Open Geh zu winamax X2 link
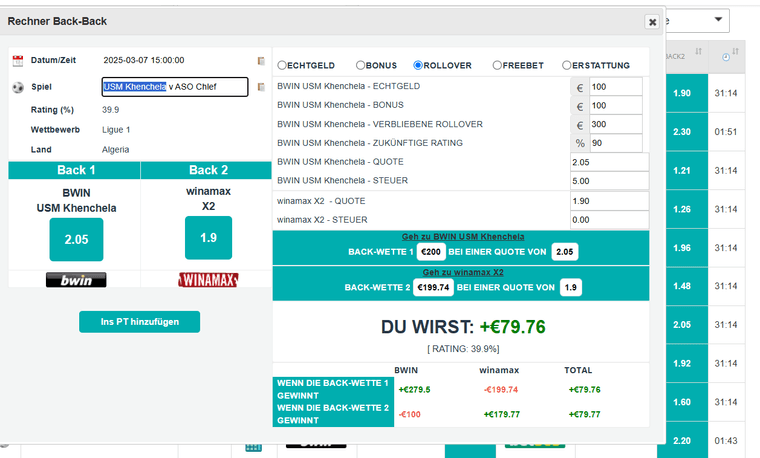This screenshot has width=760, height=458. pyautogui.click(x=463, y=272)
